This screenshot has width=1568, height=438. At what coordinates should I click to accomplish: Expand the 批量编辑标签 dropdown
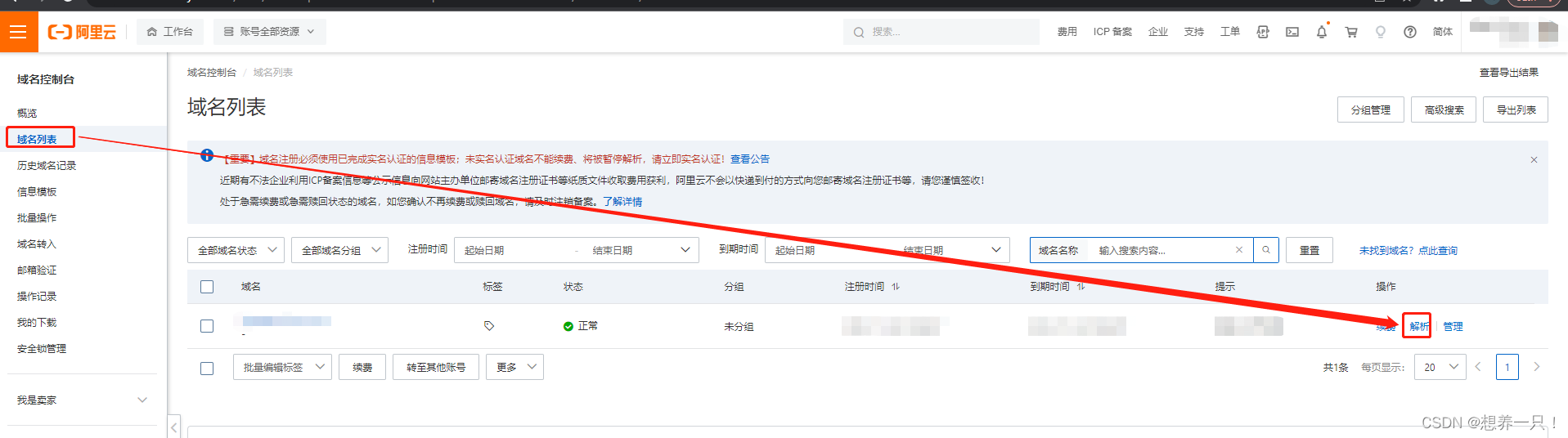point(282,367)
